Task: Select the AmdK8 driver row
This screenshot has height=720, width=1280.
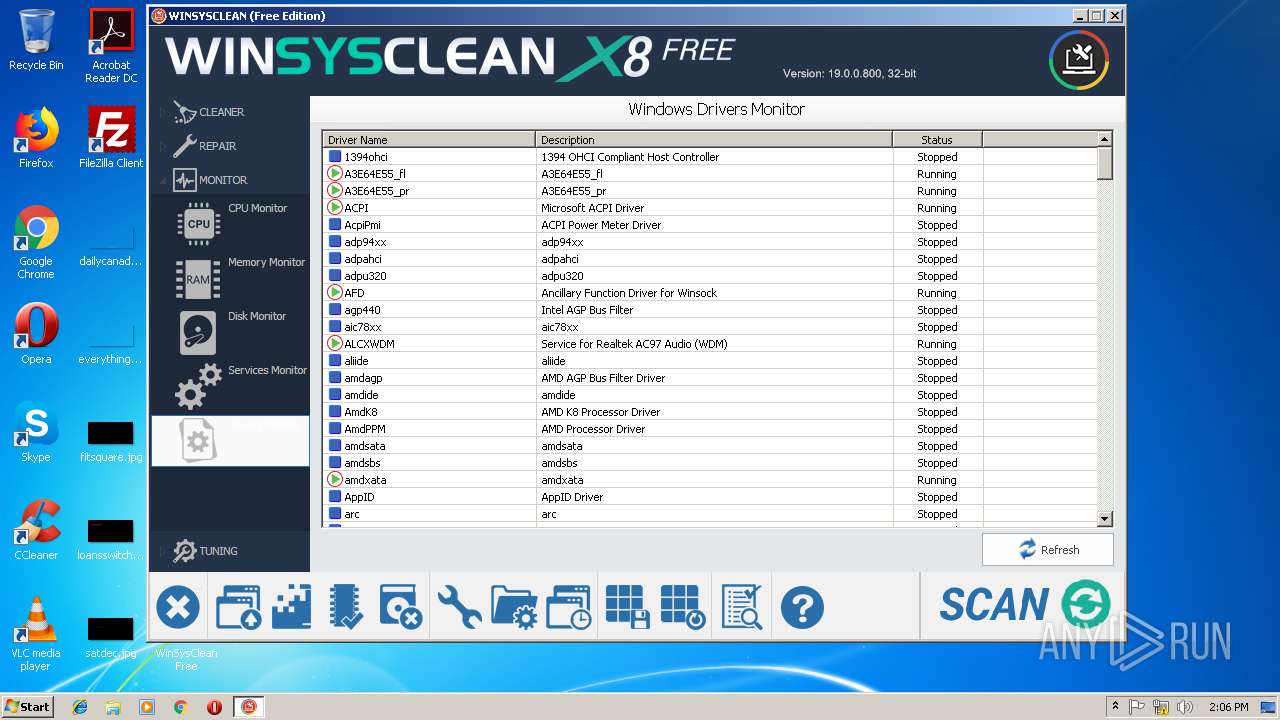Action: 710,412
